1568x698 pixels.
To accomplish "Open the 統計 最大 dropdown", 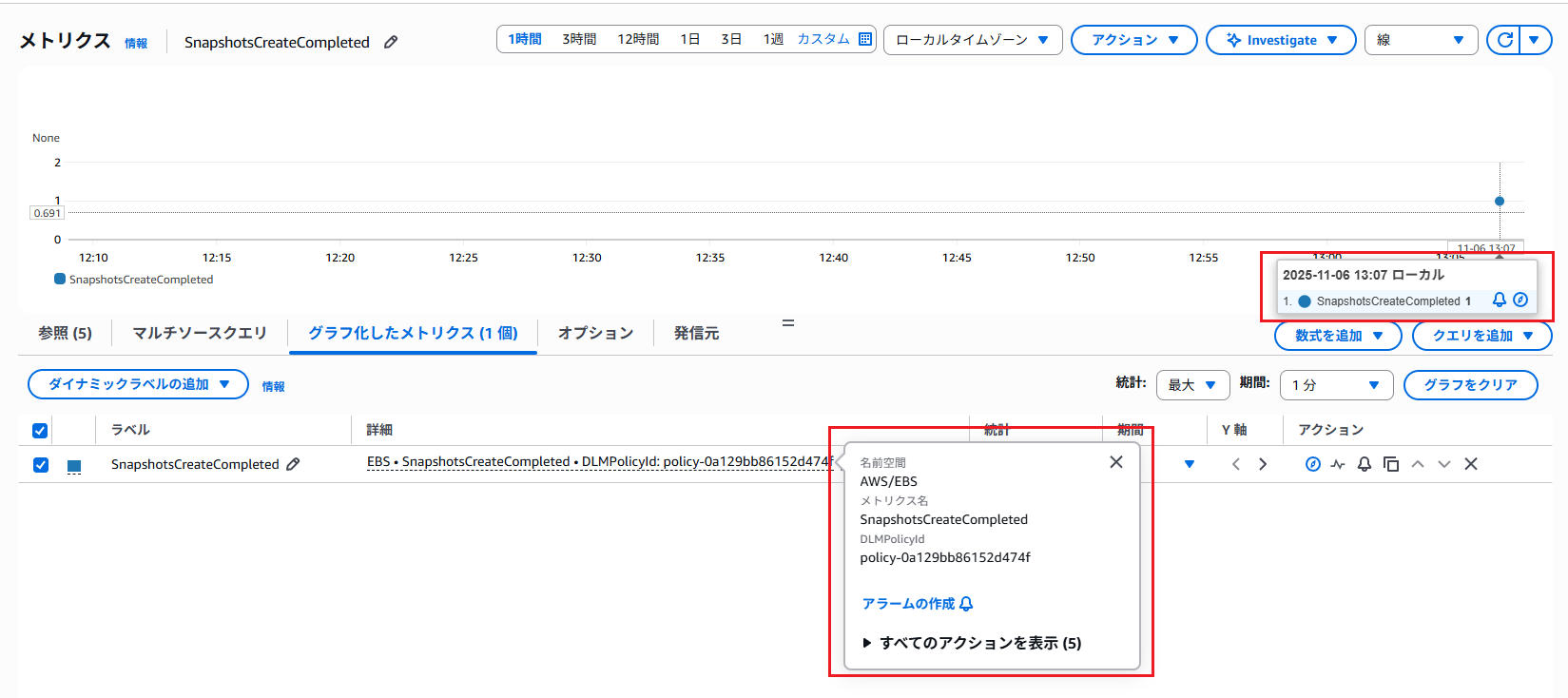I will coord(1192,385).
